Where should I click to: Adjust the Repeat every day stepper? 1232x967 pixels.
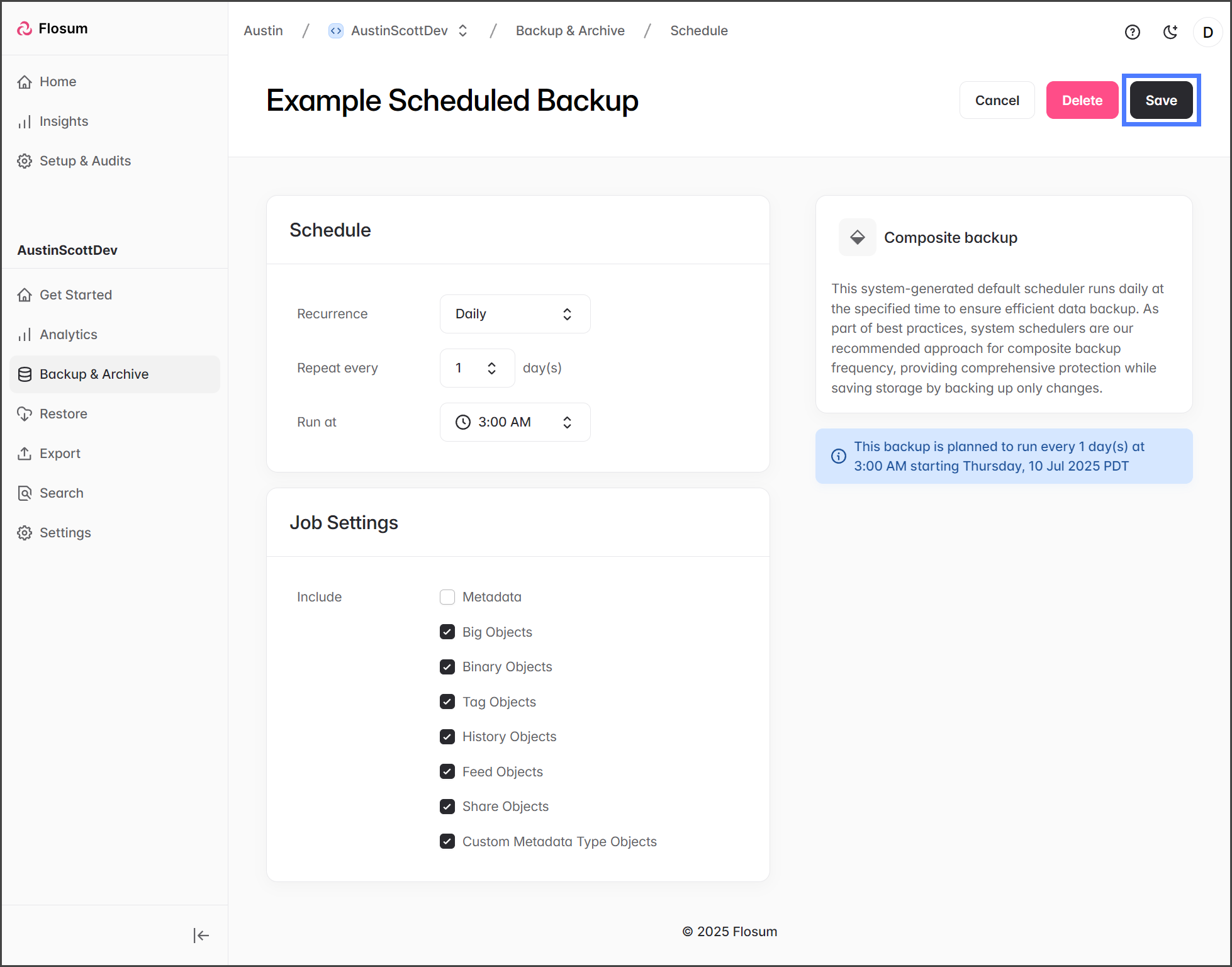coord(491,368)
